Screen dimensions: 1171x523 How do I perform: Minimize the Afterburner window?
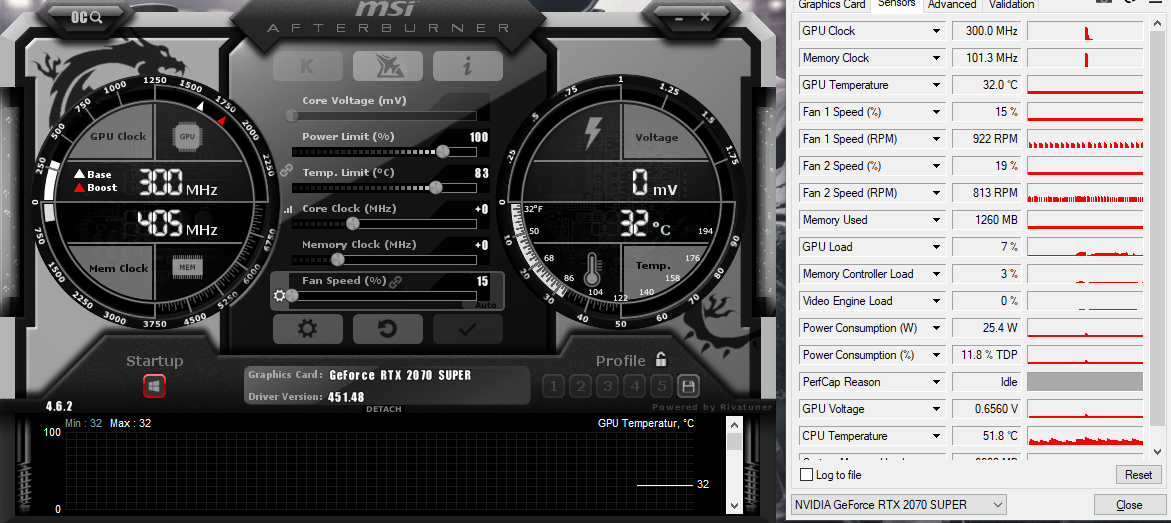(678, 17)
